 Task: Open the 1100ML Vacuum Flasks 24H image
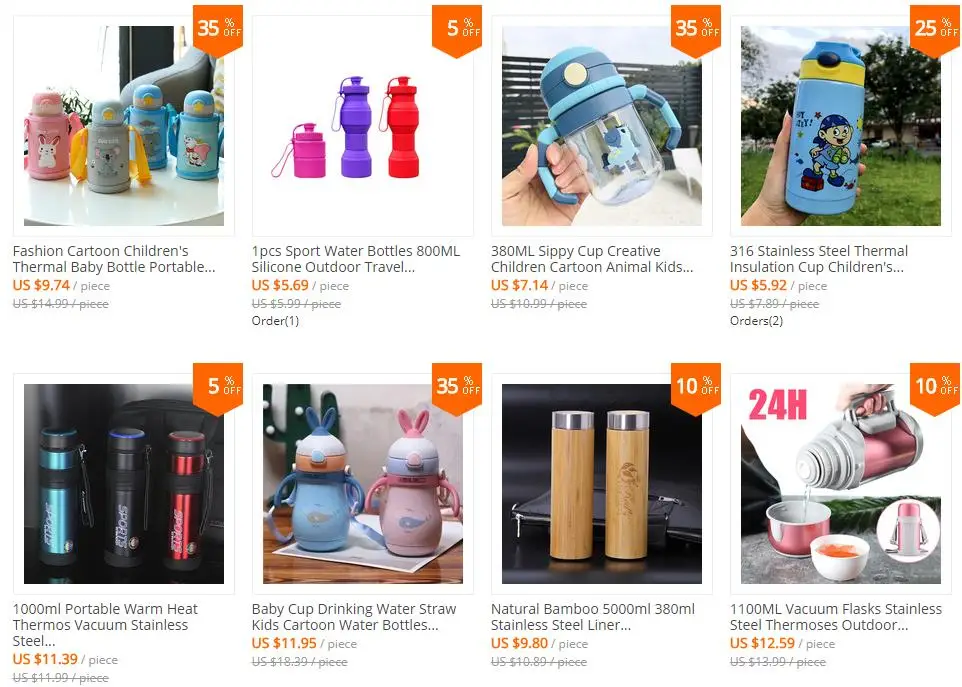pyautogui.click(x=841, y=484)
